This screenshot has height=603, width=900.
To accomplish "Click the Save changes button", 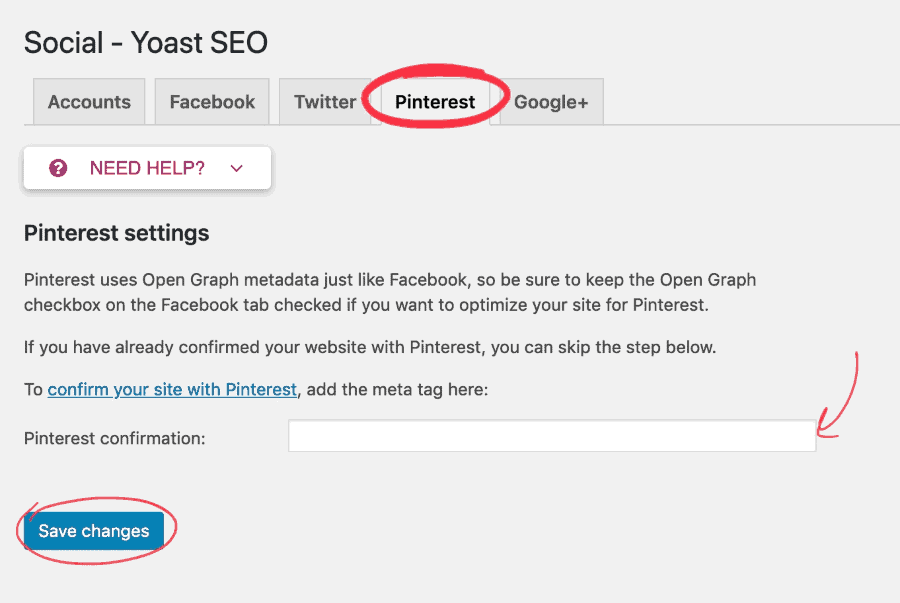I will tap(94, 531).
